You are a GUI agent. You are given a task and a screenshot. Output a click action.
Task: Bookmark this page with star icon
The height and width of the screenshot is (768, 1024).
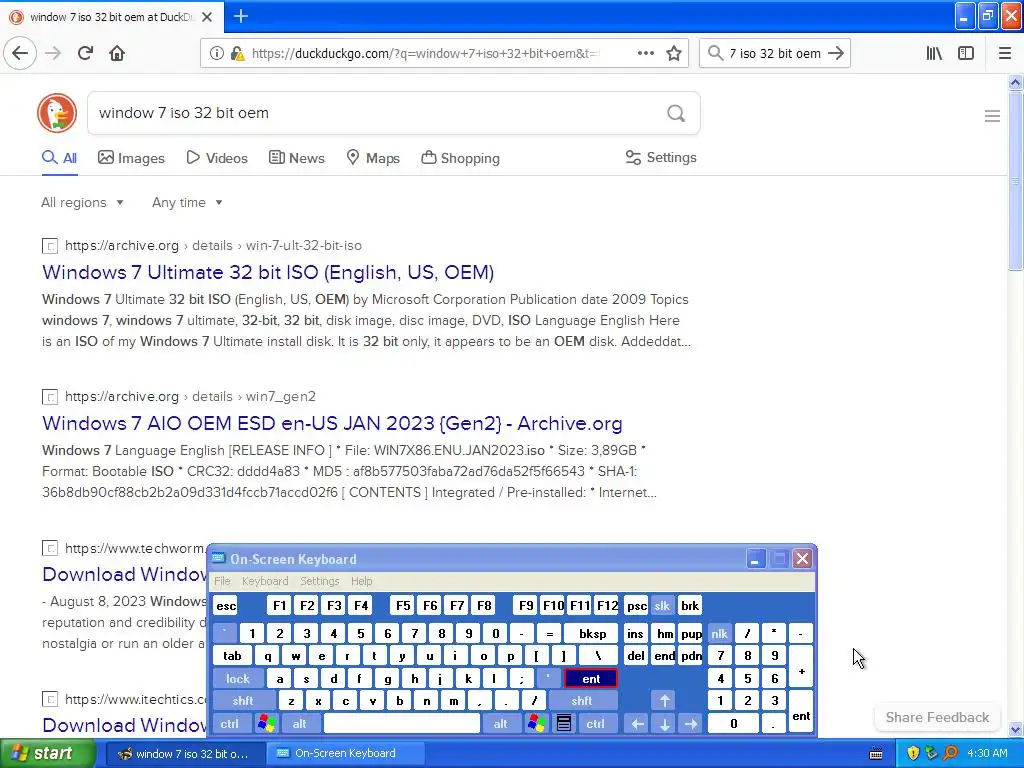(674, 54)
